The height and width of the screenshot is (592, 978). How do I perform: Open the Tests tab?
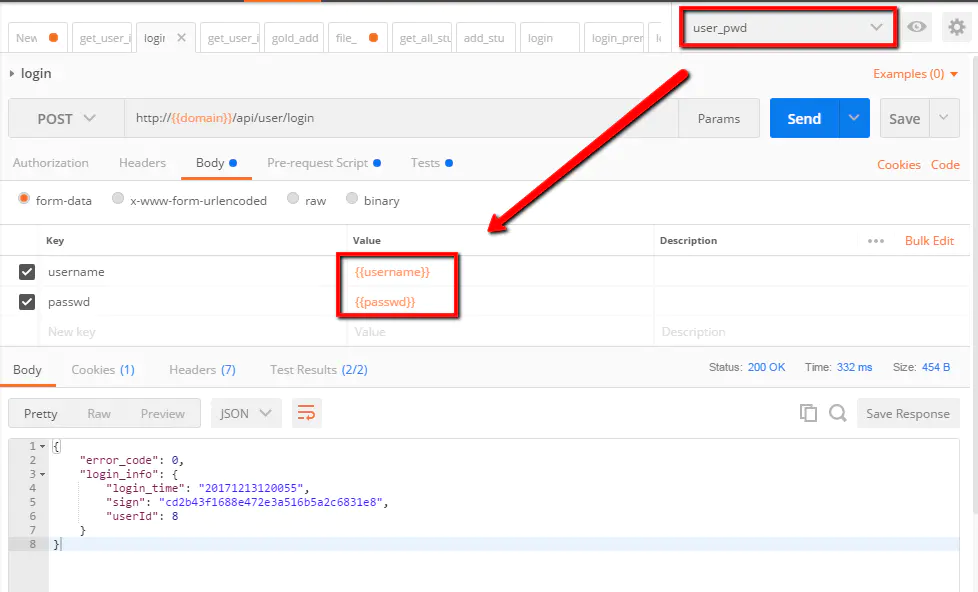coord(432,163)
